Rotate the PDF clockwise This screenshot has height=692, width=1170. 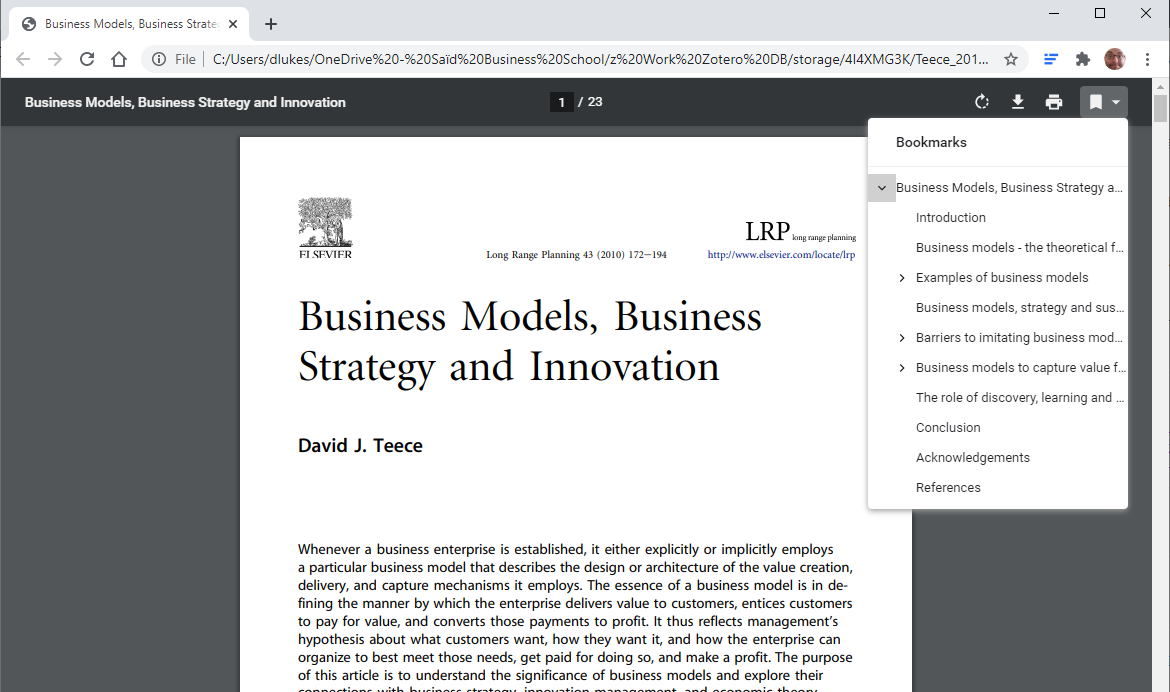[x=982, y=102]
